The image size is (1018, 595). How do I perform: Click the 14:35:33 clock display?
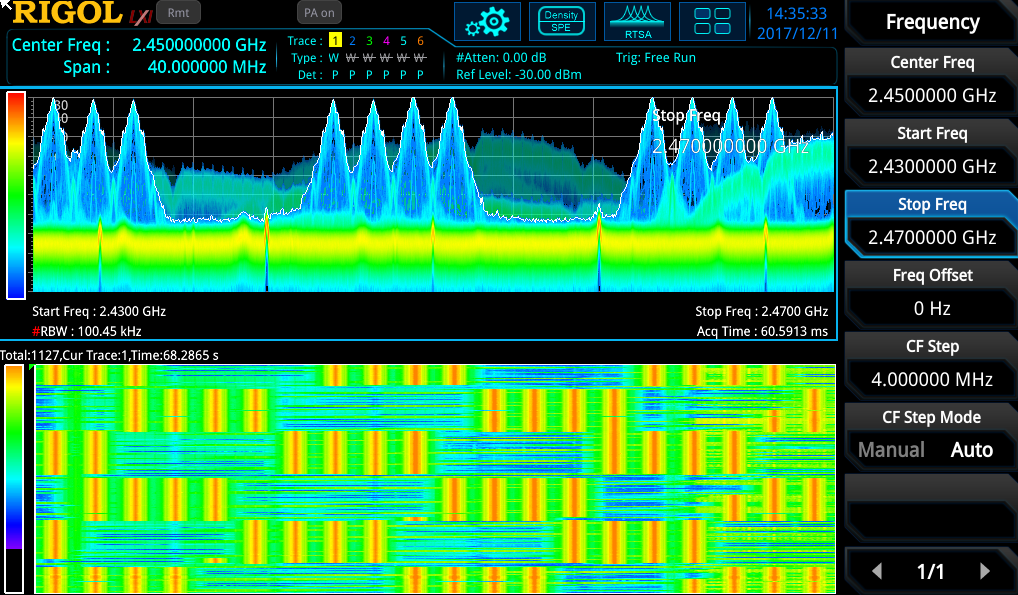pyautogui.click(x=797, y=14)
